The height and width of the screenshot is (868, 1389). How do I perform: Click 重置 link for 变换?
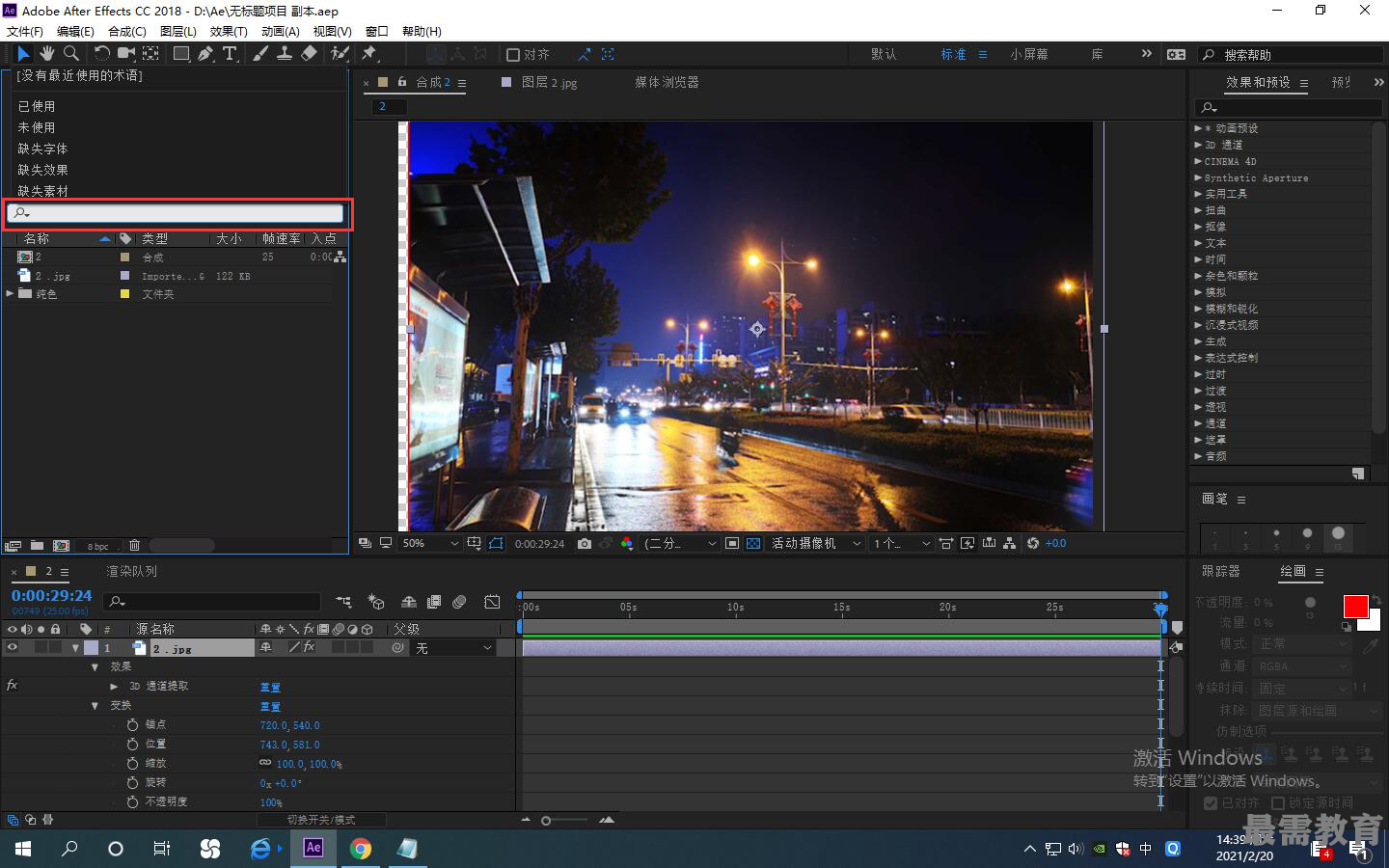[270, 706]
